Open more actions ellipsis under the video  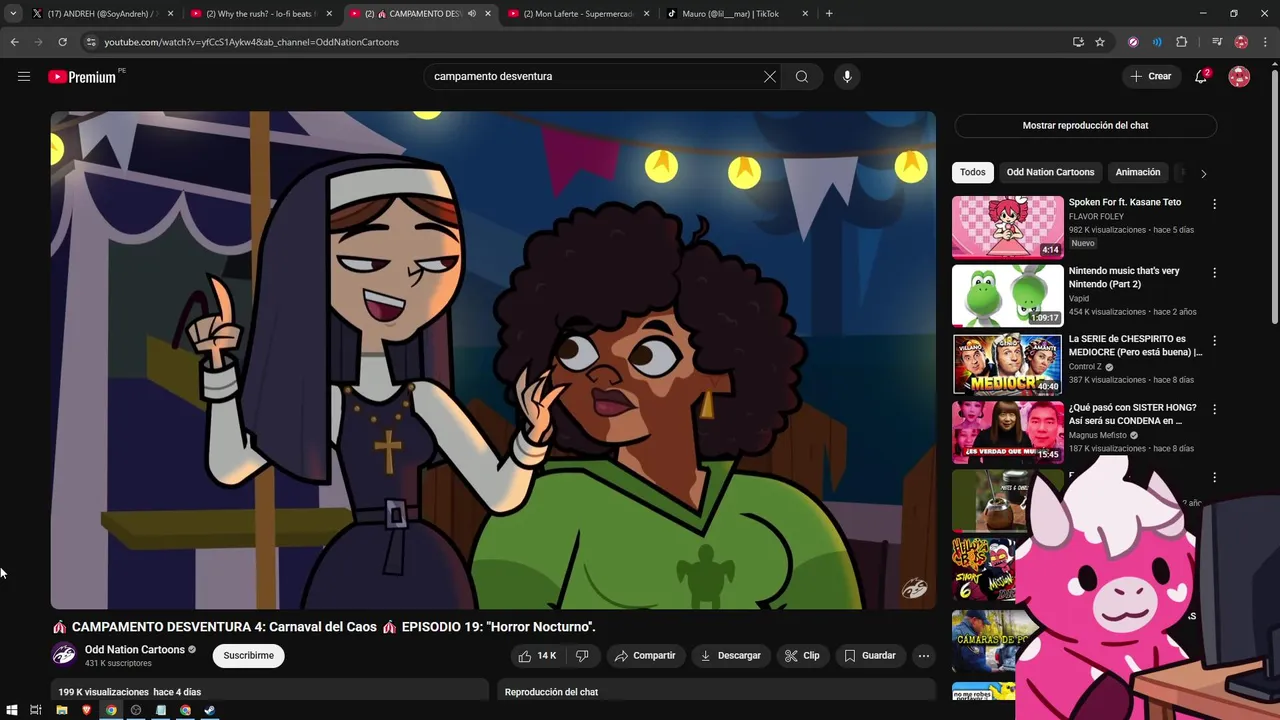924,656
